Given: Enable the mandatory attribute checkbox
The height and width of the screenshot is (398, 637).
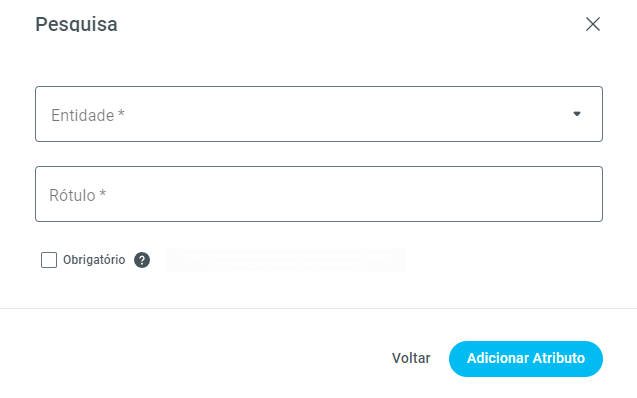Looking at the screenshot, I should tap(49, 260).
